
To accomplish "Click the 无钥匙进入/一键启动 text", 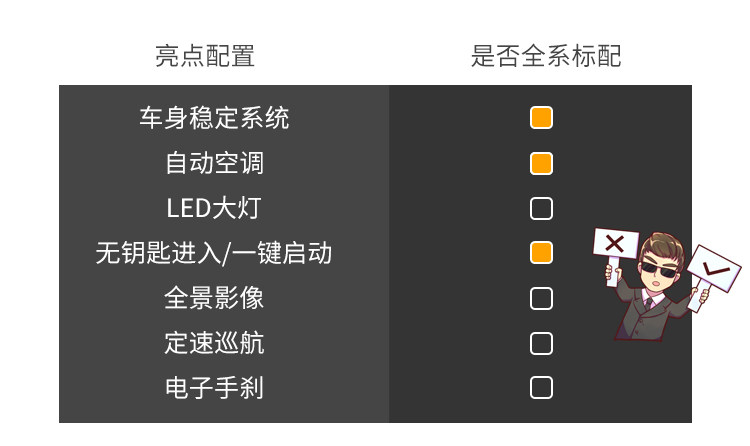I will point(214,252).
